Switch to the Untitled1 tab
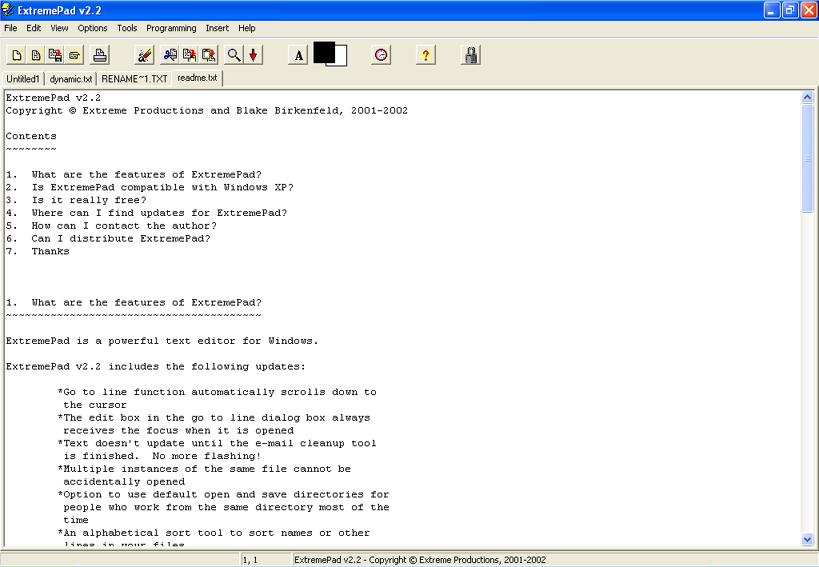Screen dimensions: 819x567 tap(23, 79)
